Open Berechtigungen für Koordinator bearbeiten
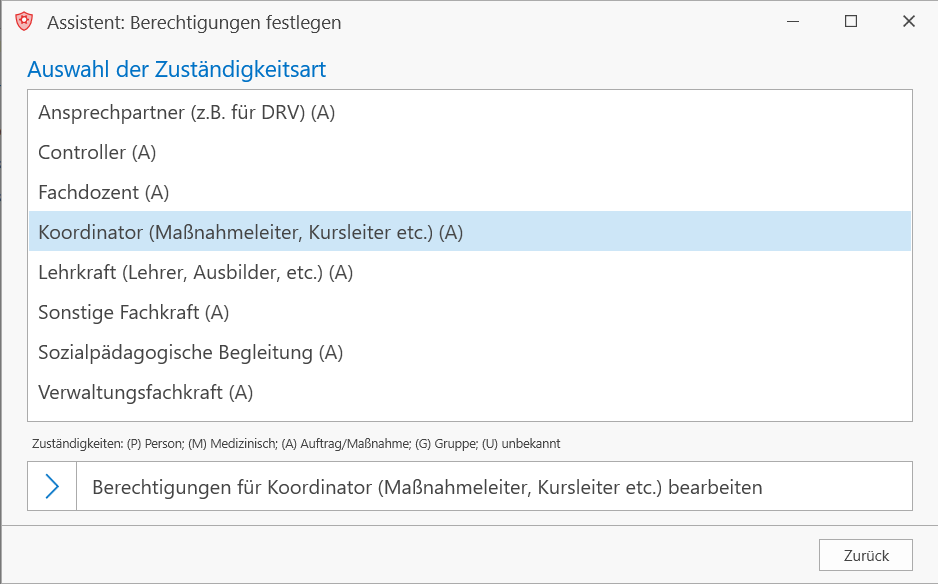 point(470,486)
